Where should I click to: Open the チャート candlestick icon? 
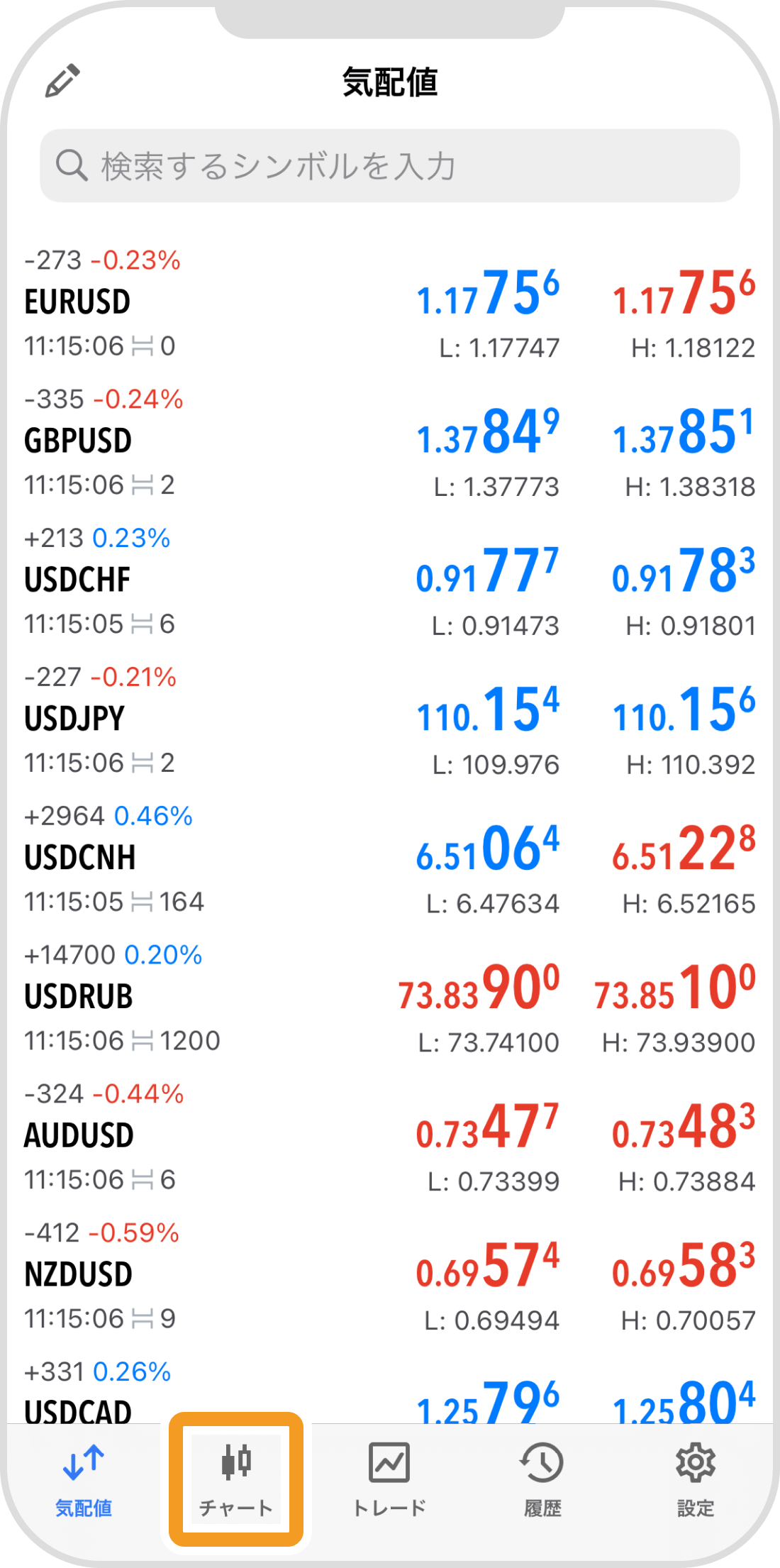point(236,1462)
